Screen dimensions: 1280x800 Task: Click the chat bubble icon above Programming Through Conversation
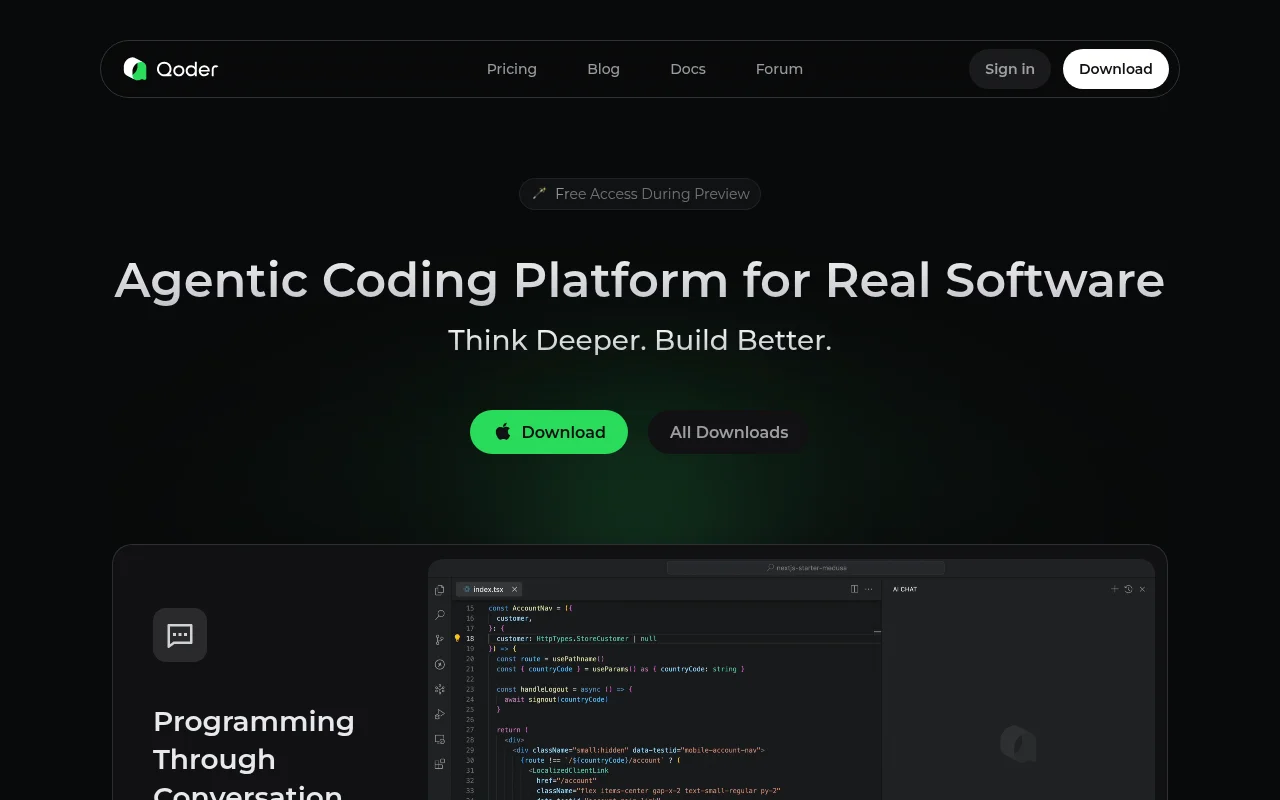tap(180, 635)
